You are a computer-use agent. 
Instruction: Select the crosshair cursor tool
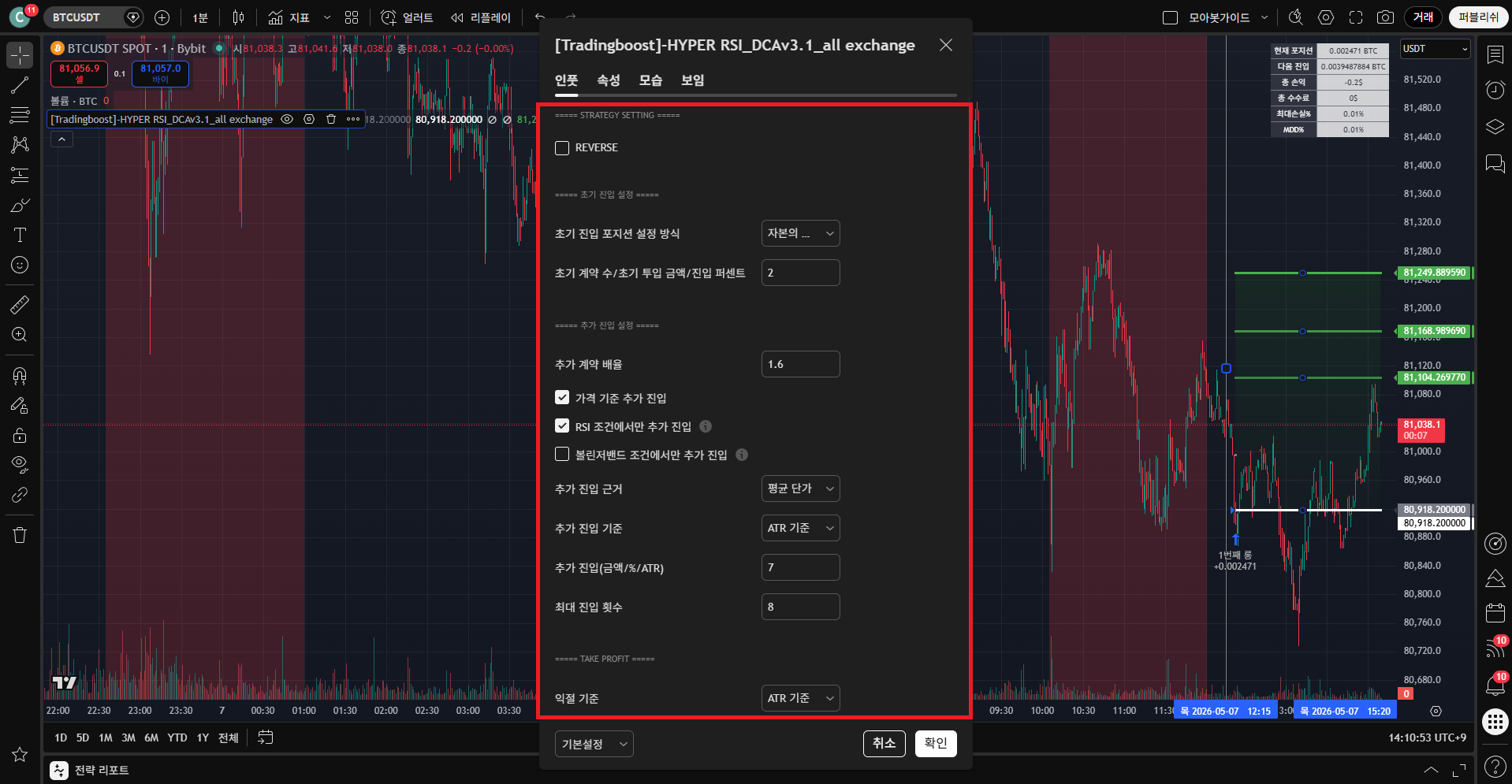20,55
